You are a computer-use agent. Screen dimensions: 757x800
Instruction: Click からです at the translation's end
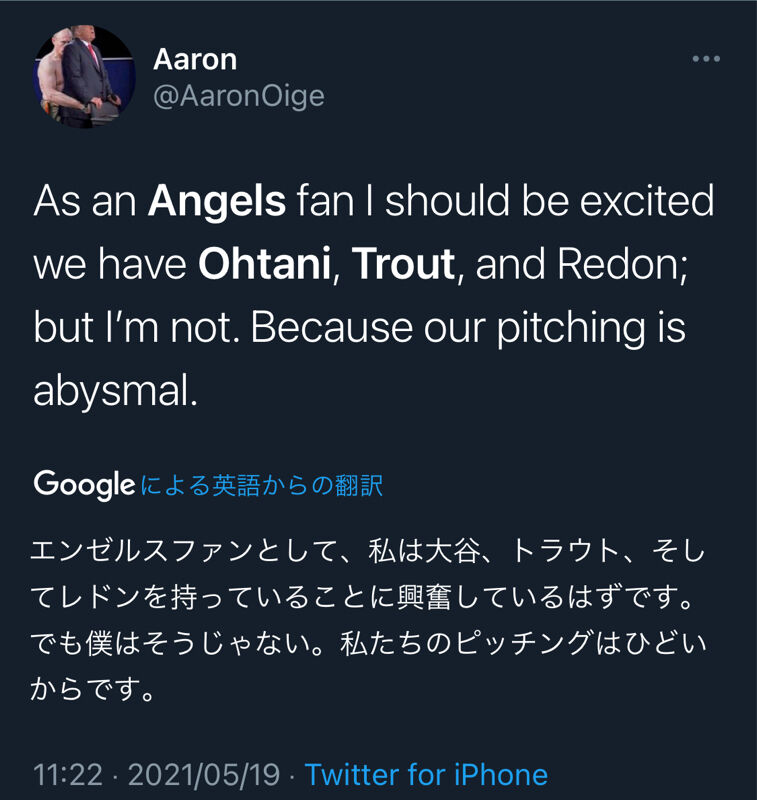click(88, 690)
